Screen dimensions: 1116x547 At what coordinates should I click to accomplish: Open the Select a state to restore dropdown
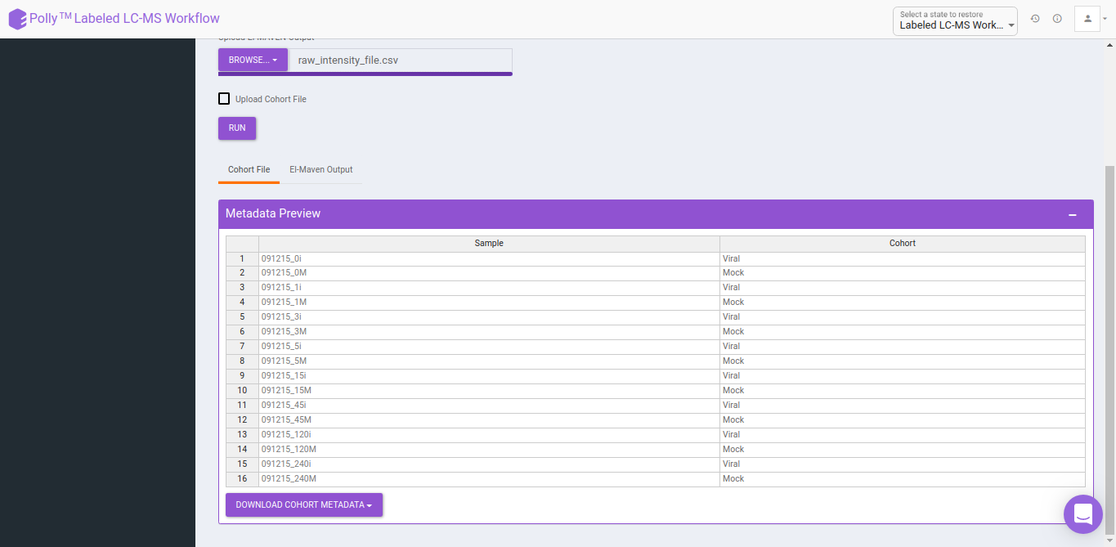(955, 21)
